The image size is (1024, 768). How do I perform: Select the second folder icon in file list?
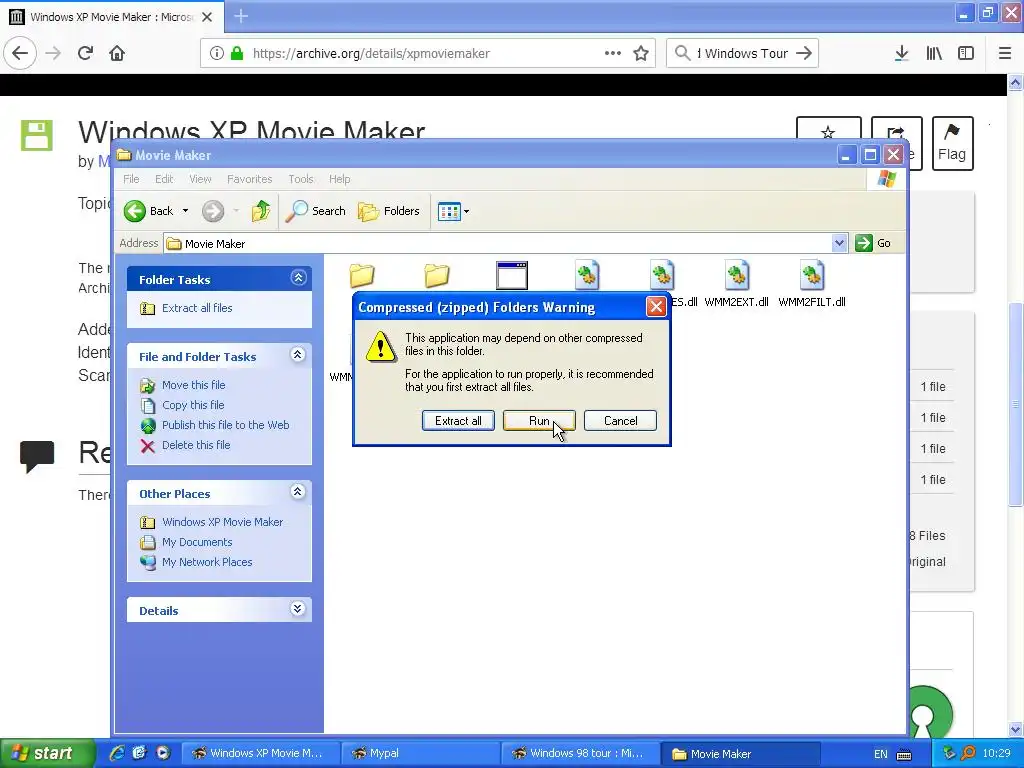(x=436, y=276)
